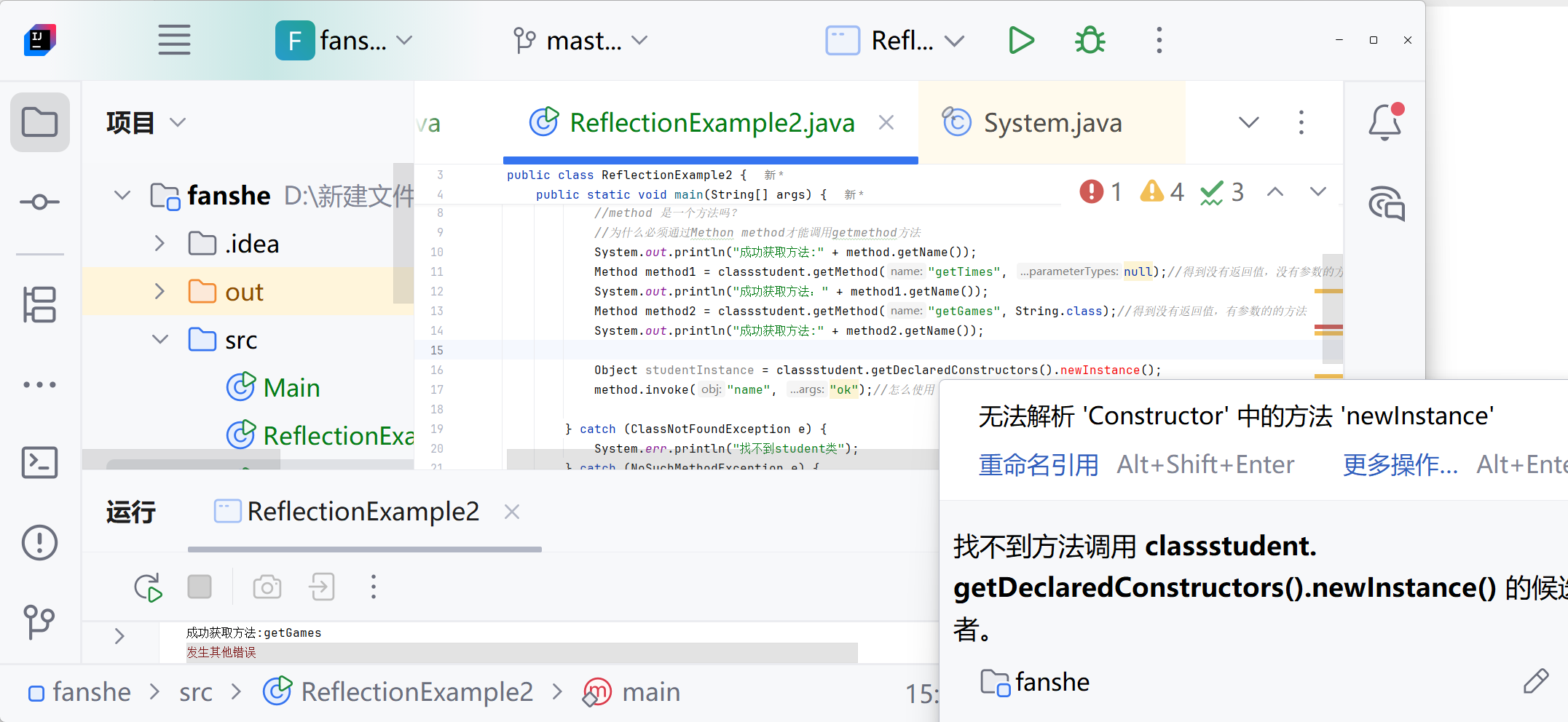Click 更多操作... link in tooltip
Viewport: 1568px width, 722px height.
tap(1400, 464)
